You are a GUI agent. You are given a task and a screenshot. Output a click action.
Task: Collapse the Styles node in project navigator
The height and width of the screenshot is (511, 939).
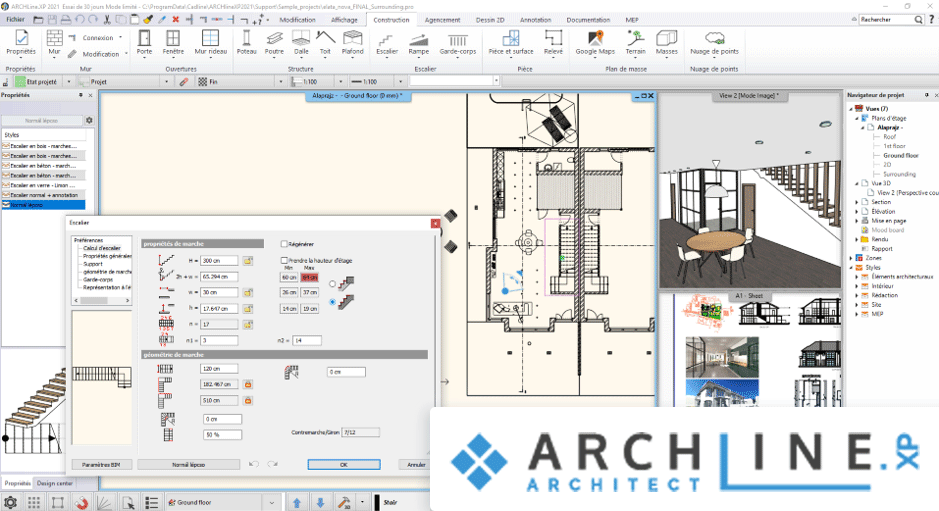click(851, 267)
